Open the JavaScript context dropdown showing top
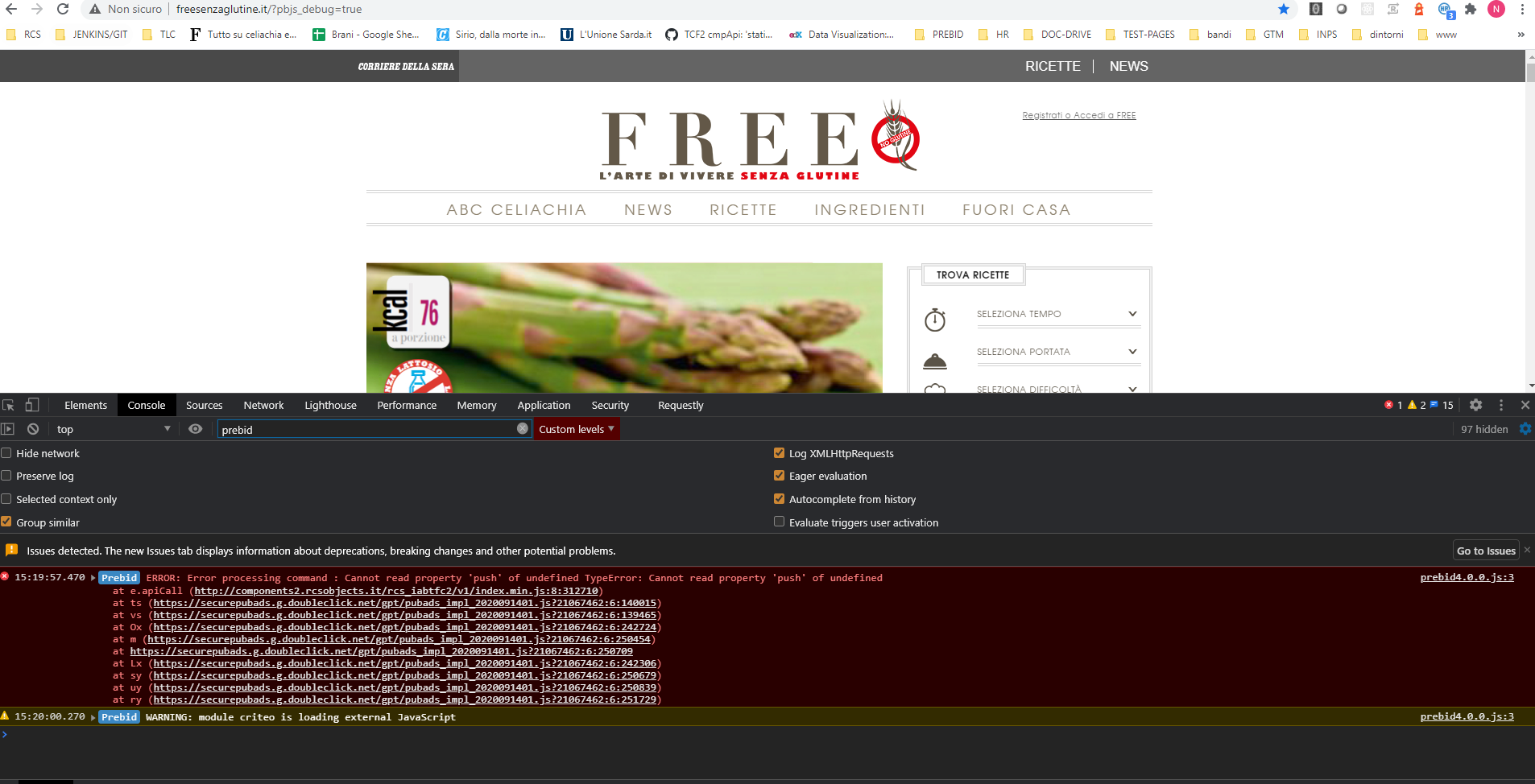 coord(113,428)
